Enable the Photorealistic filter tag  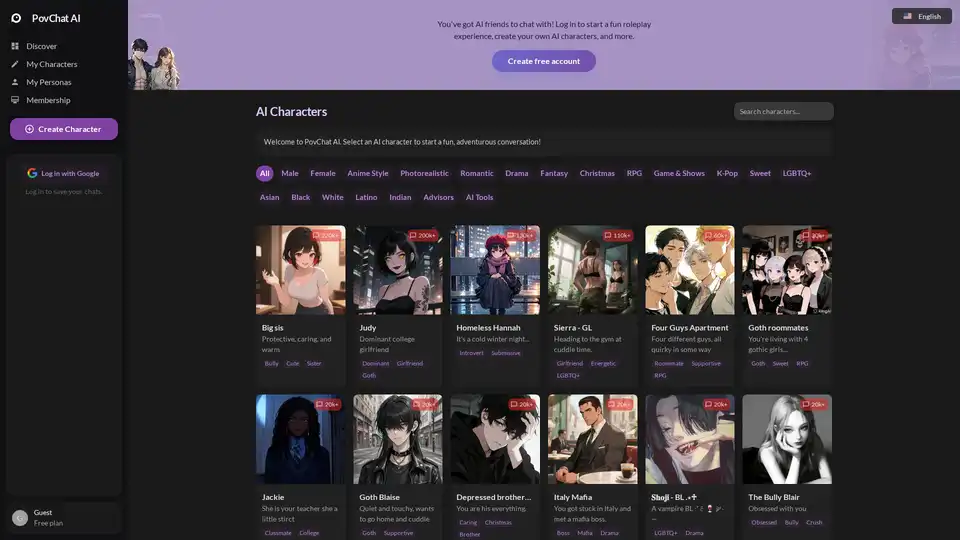(x=424, y=173)
